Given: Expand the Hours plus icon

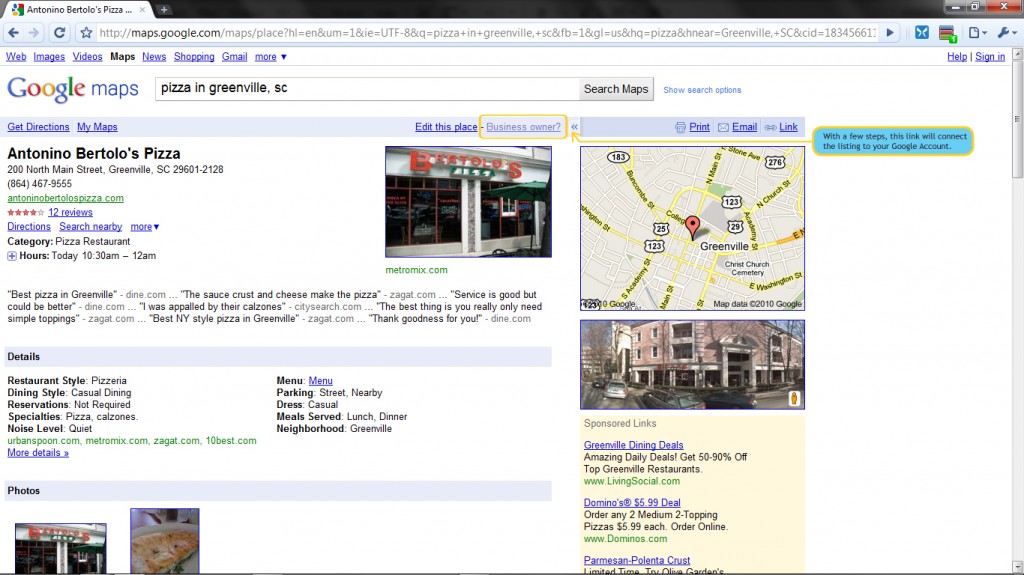Looking at the screenshot, I should coord(12,256).
